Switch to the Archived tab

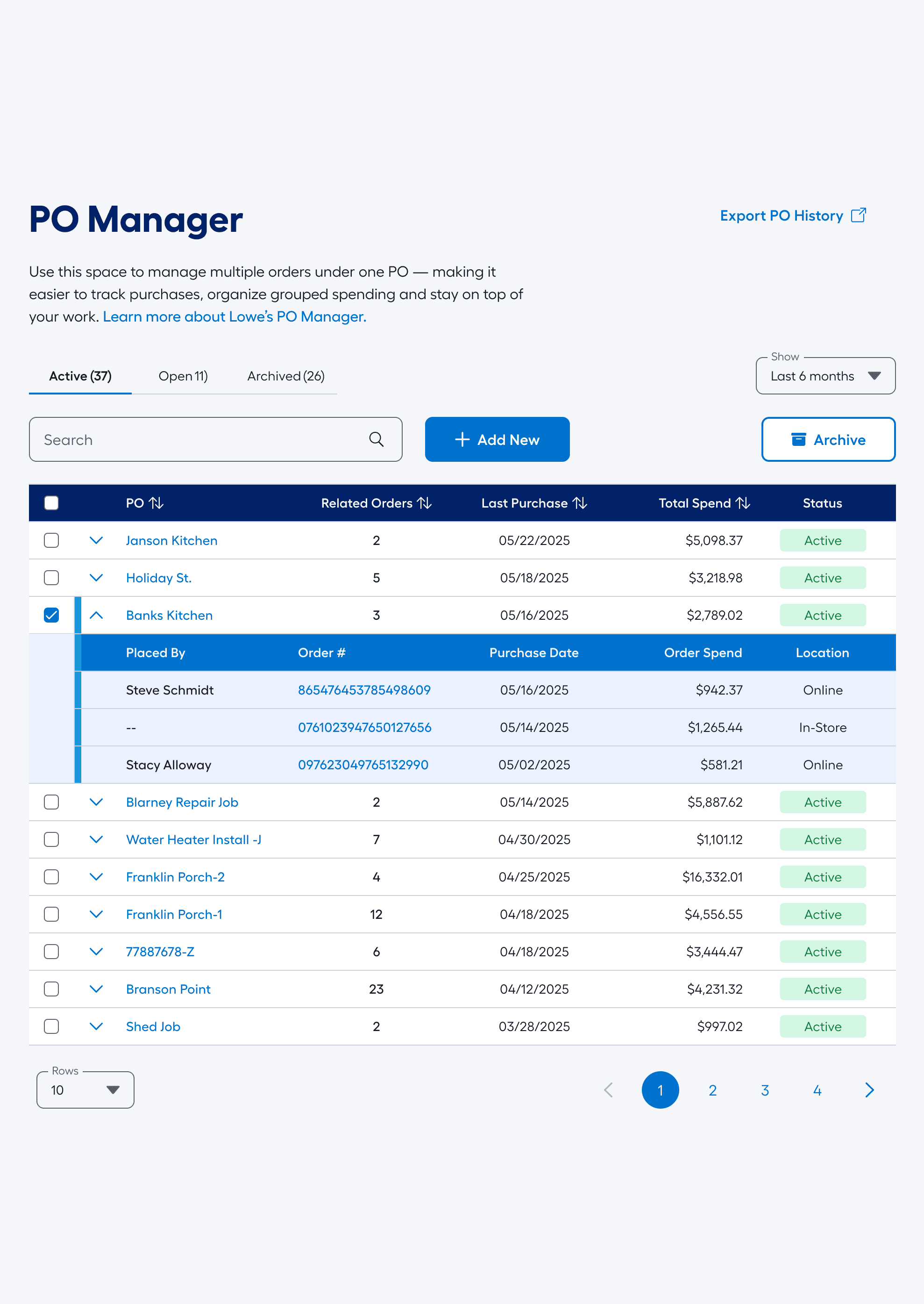coord(285,376)
